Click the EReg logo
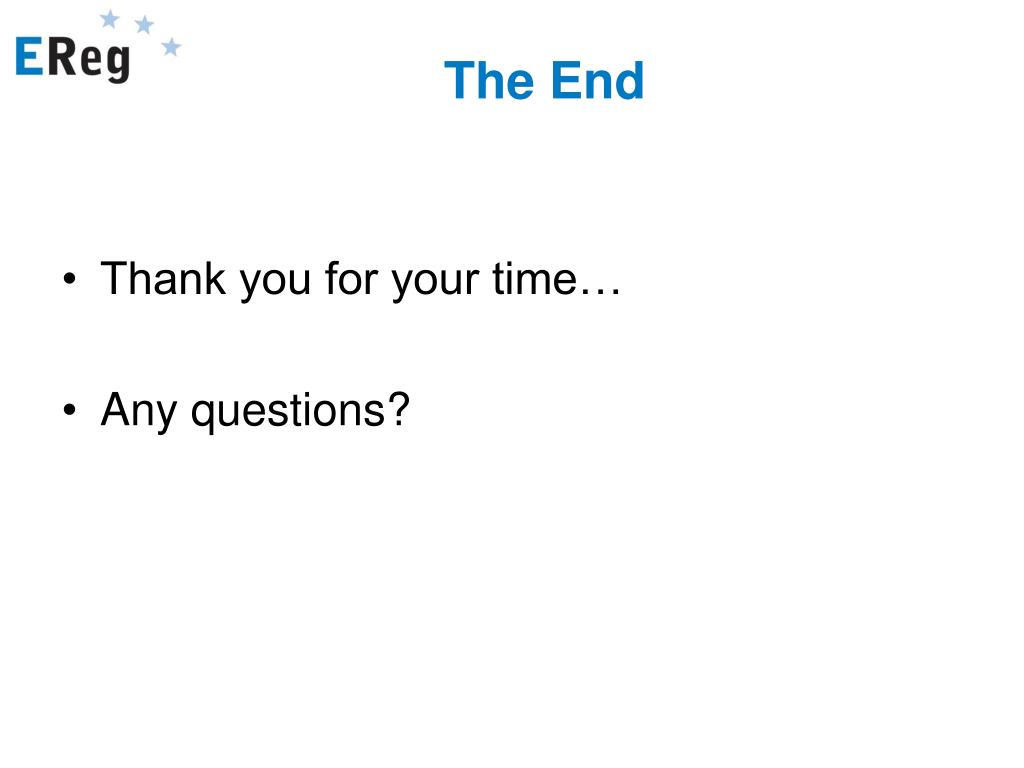This screenshot has height=768, width=1024. pos(98,46)
